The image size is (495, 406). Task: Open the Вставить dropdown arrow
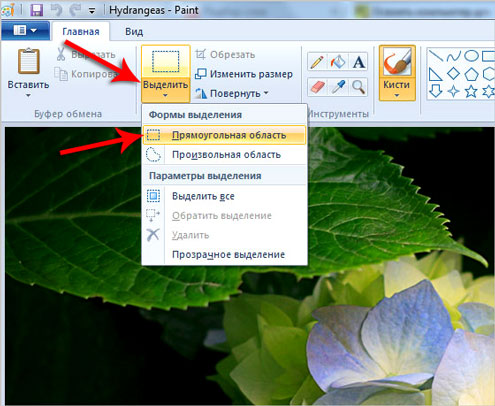[28, 96]
